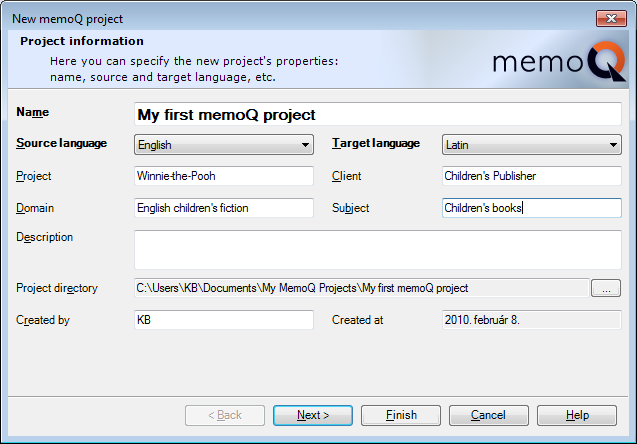Image resolution: width=637 pixels, height=444 pixels.
Task: Click the disabled Back button
Action: coord(225,415)
